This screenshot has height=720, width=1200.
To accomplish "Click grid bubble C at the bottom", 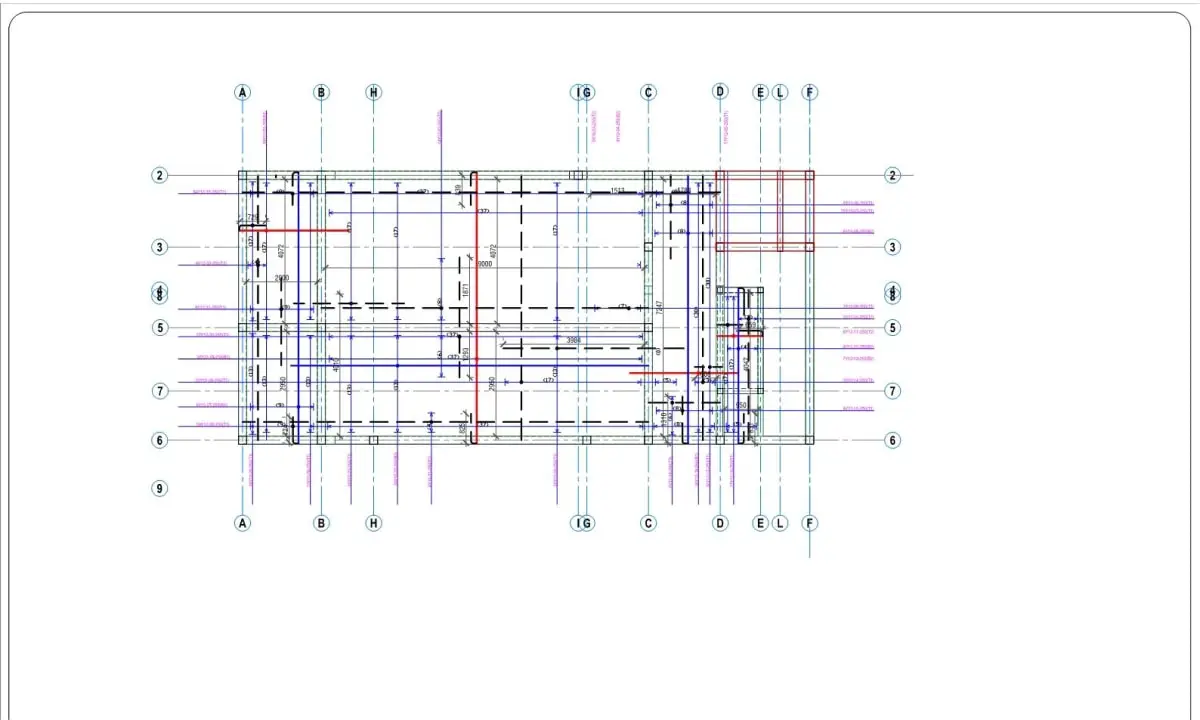I will pyautogui.click(x=648, y=523).
